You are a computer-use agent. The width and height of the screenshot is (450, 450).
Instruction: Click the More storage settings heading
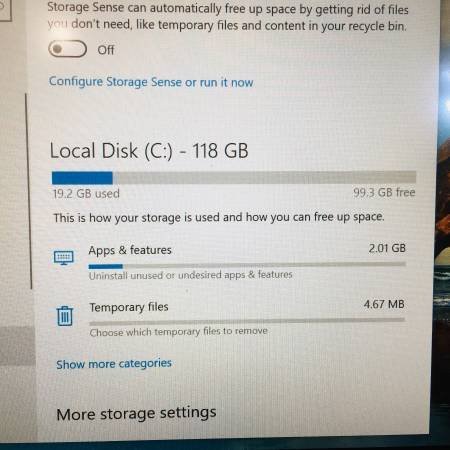click(x=136, y=414)
